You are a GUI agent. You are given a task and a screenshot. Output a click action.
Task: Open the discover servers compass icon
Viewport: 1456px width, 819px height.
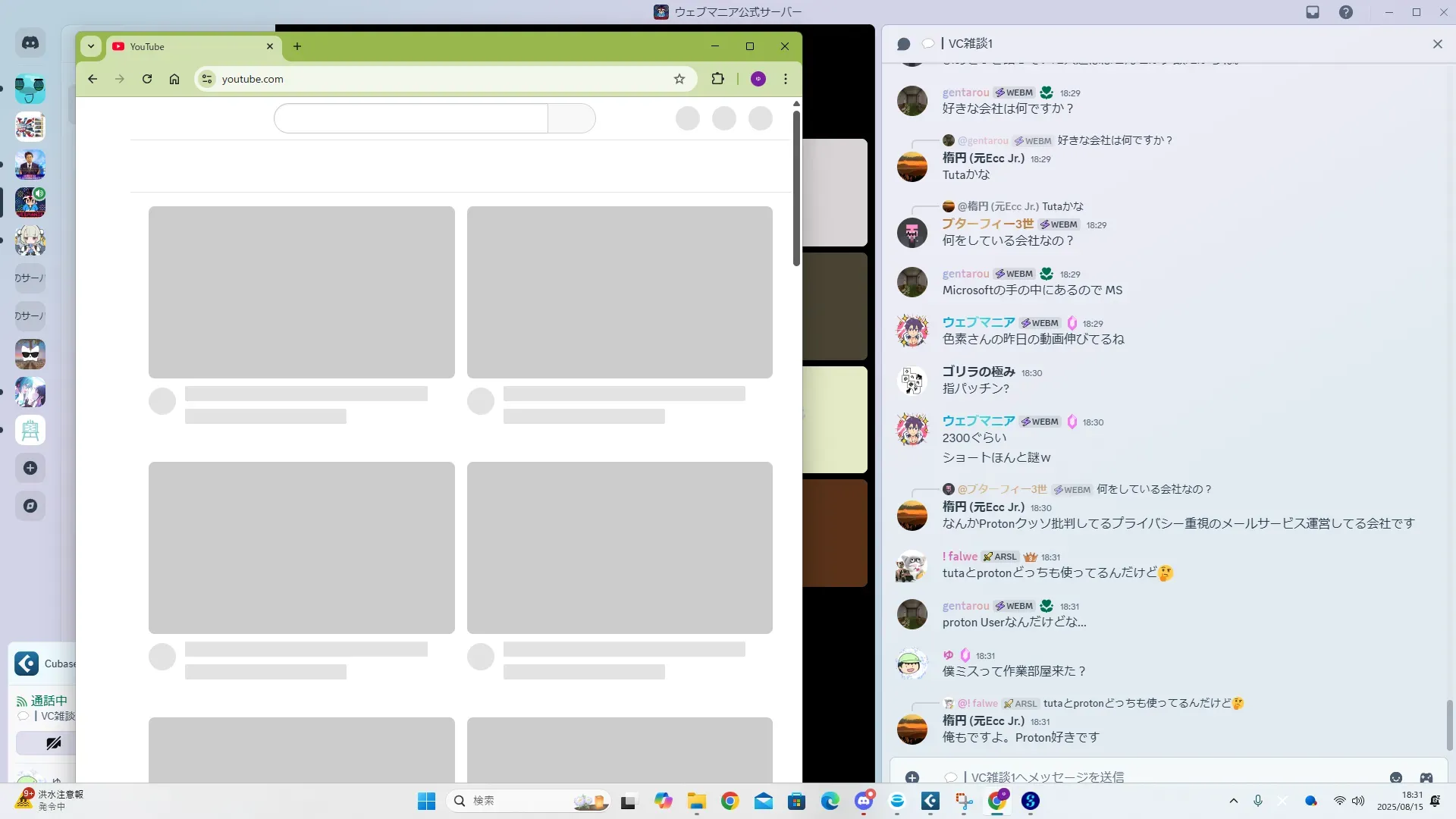30,506
